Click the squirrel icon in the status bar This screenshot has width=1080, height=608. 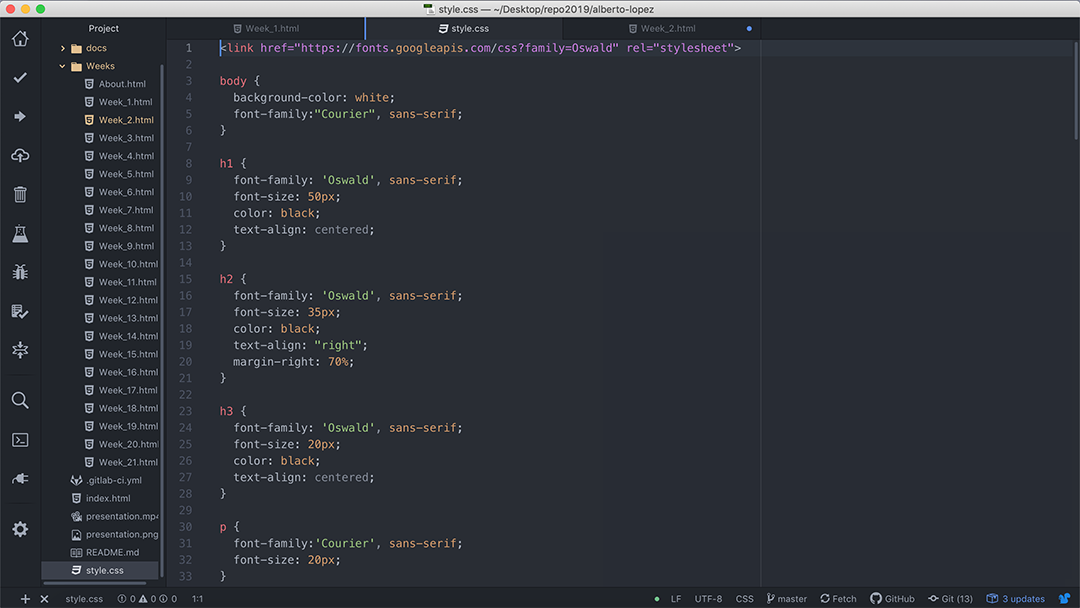click(1064, 598)
